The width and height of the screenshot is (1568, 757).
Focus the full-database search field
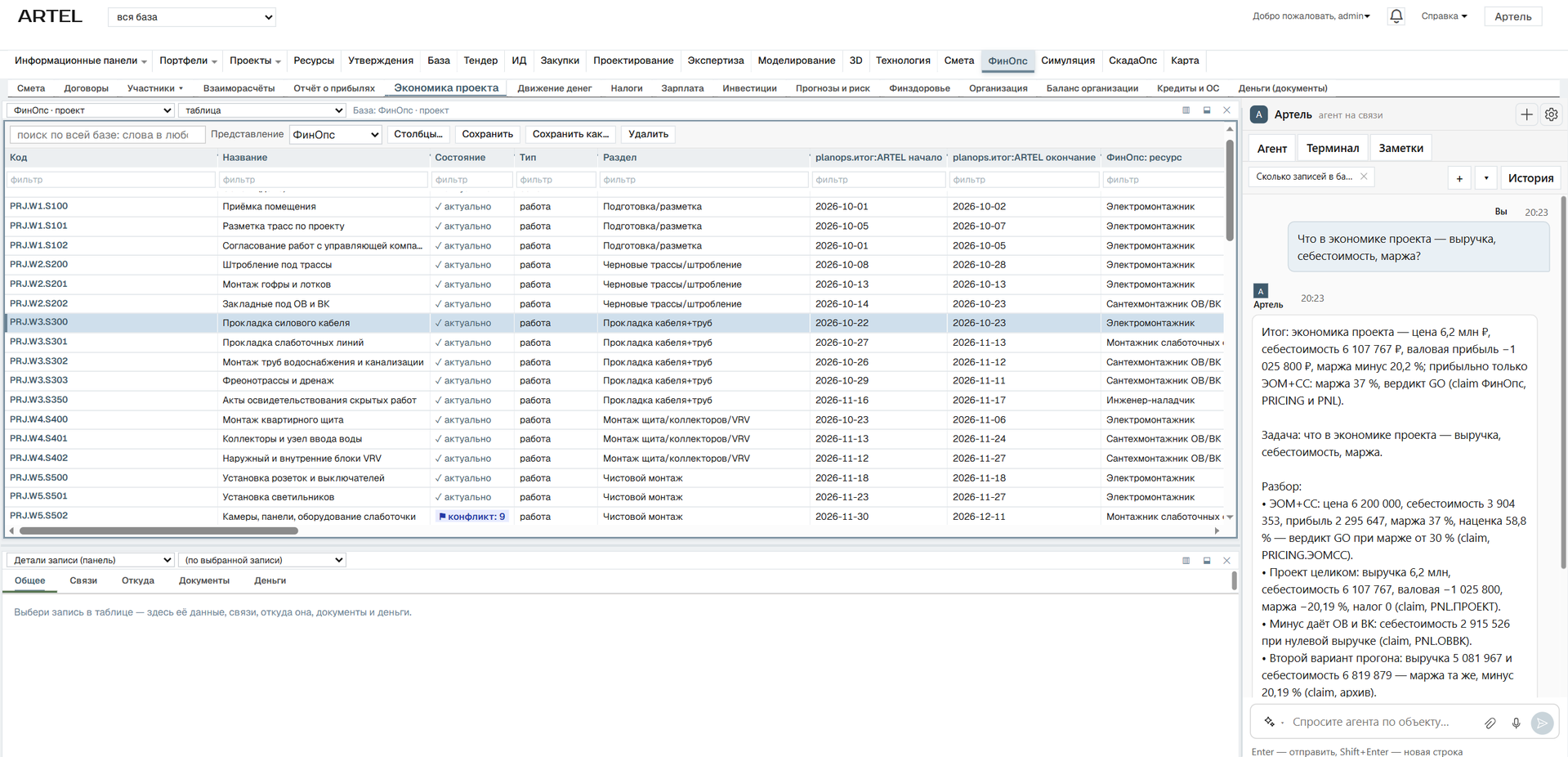coord(106,135)
